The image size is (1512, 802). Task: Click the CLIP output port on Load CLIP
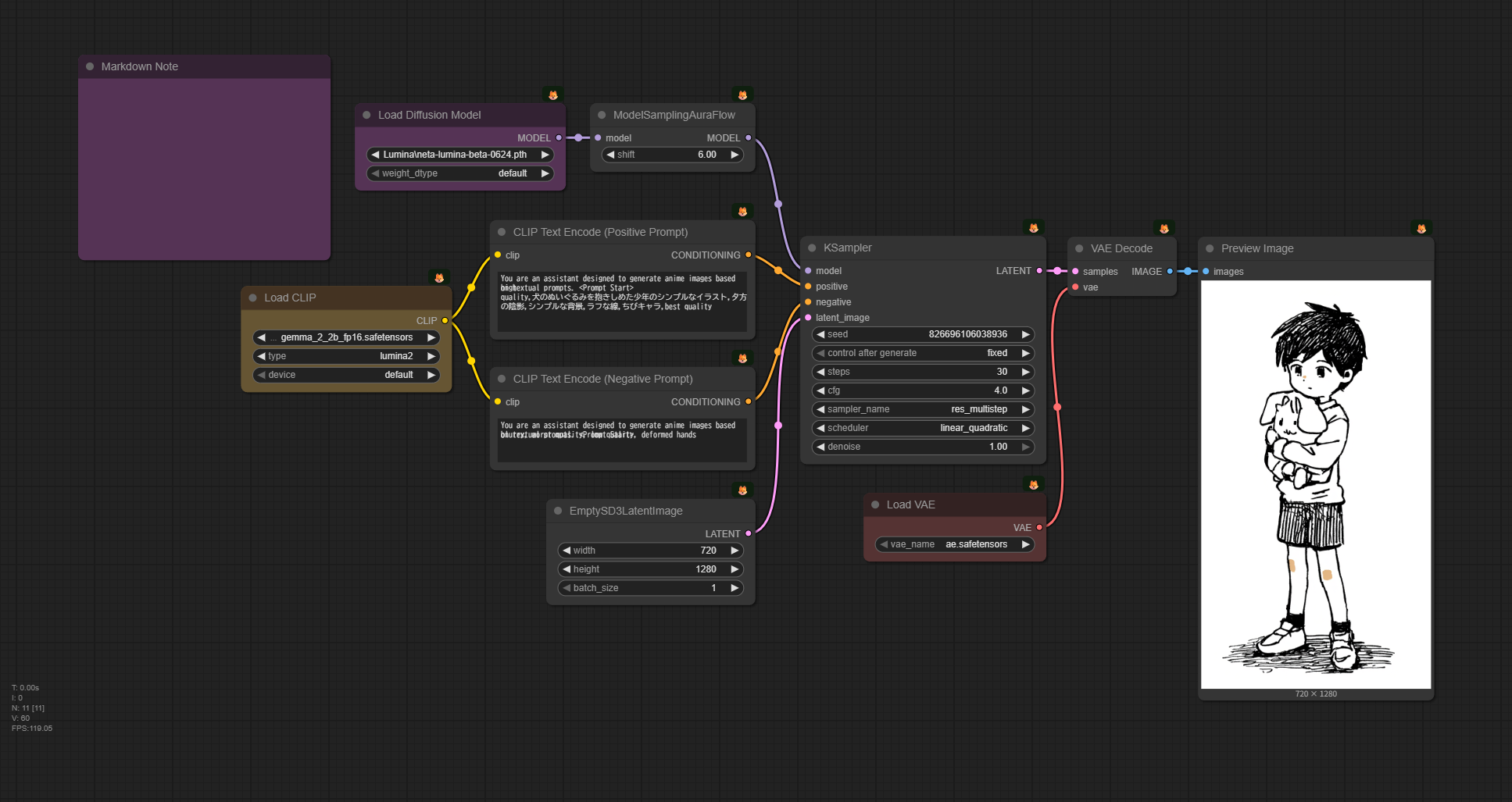(445, 320)
